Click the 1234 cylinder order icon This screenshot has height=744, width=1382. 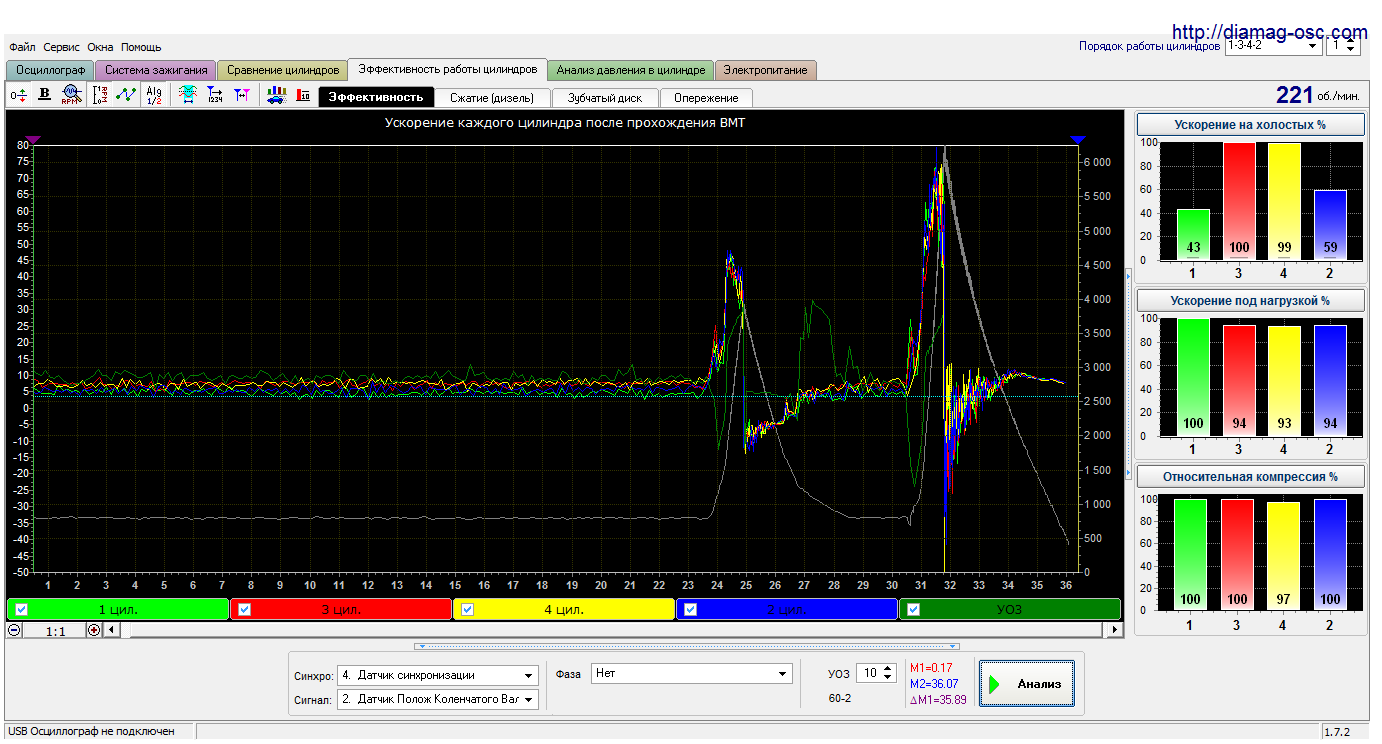214,95
